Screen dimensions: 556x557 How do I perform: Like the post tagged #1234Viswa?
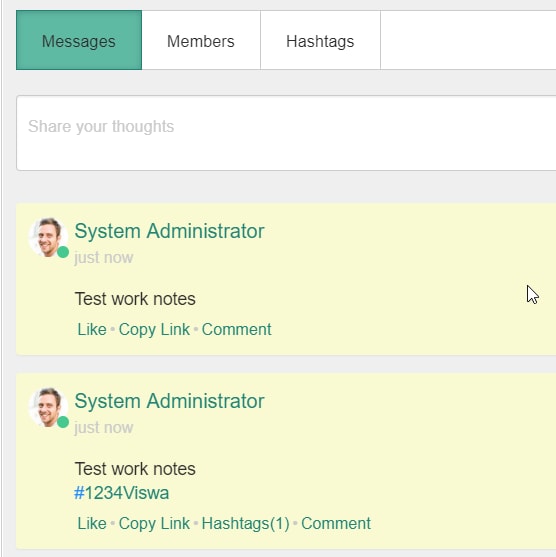pyautogui.click(x=92, y=523)
